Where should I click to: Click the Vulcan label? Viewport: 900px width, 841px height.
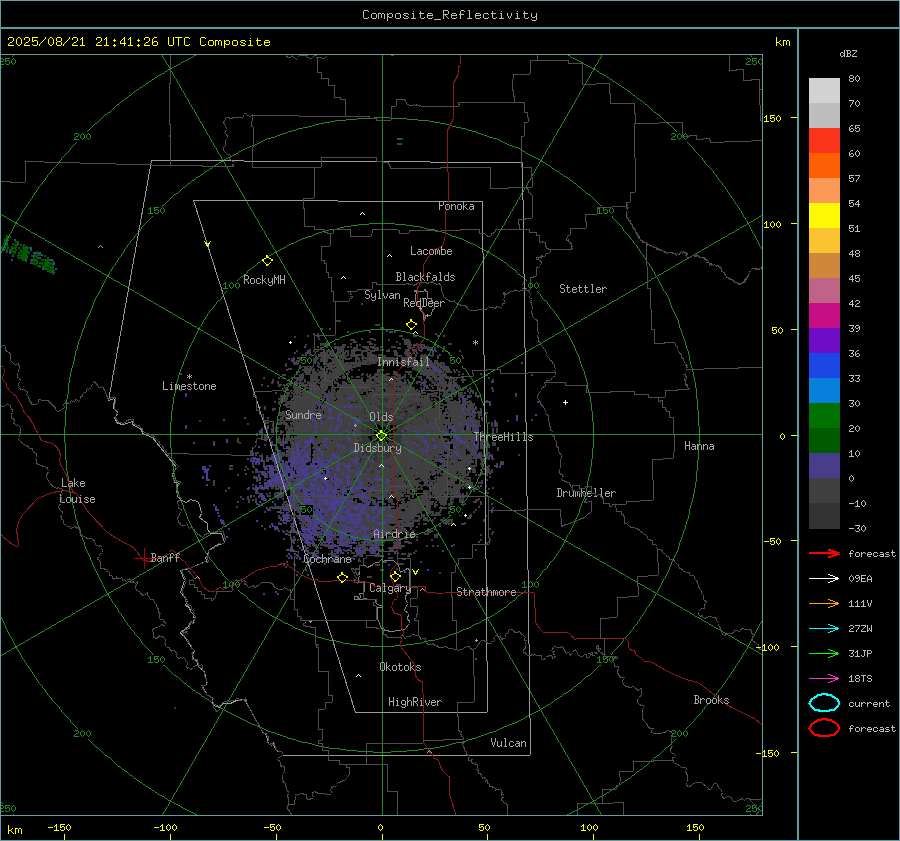point(508,743)
